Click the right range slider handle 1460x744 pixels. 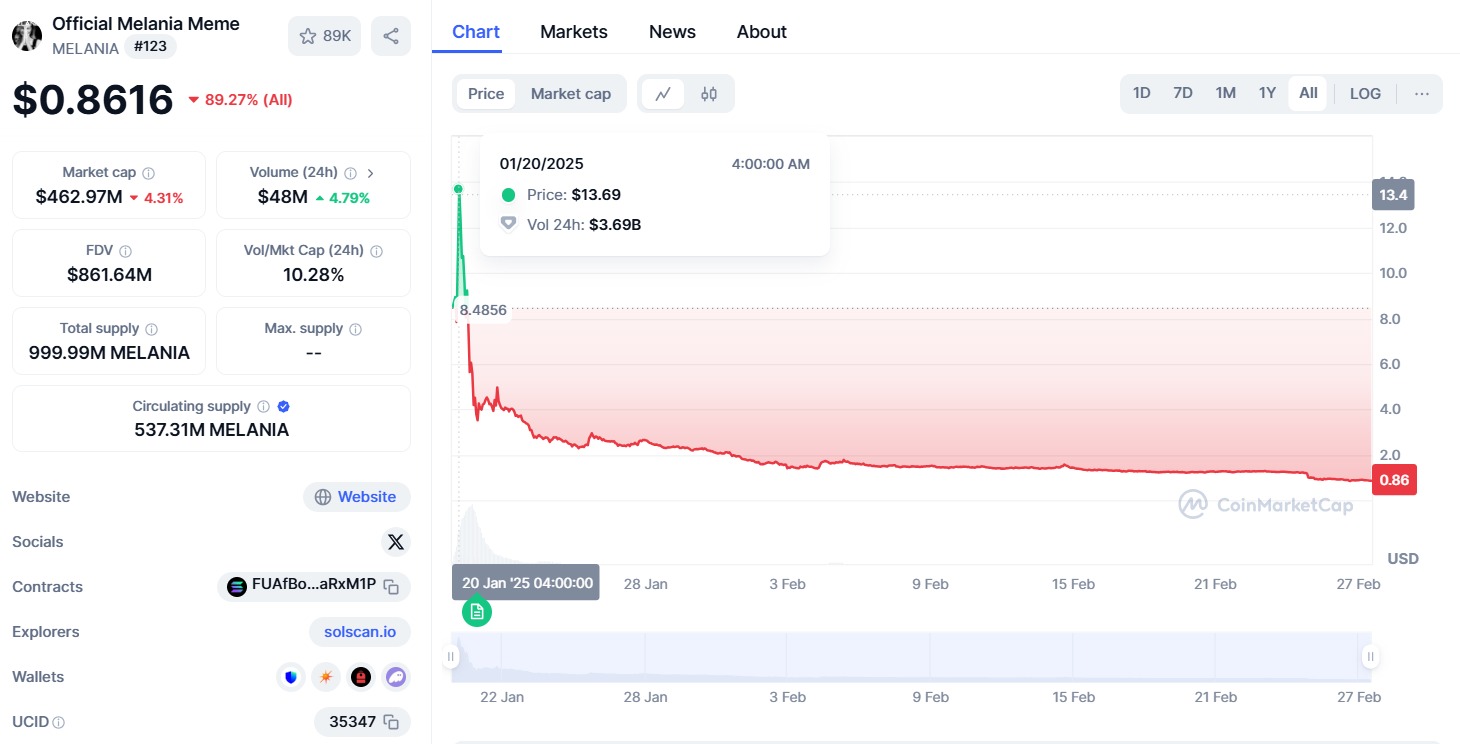tap(1370, 657)
